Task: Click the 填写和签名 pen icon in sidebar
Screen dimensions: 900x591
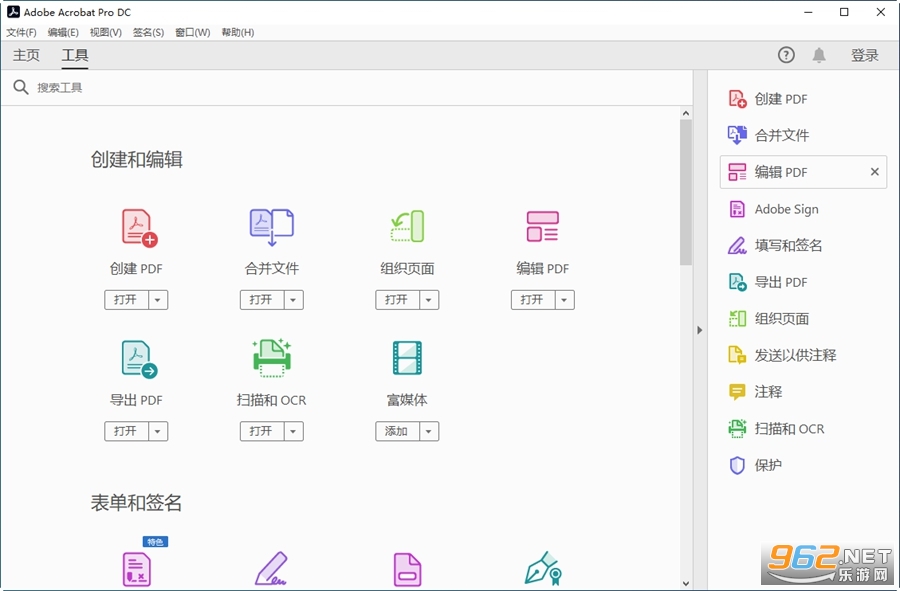Action: coord(737,246)
